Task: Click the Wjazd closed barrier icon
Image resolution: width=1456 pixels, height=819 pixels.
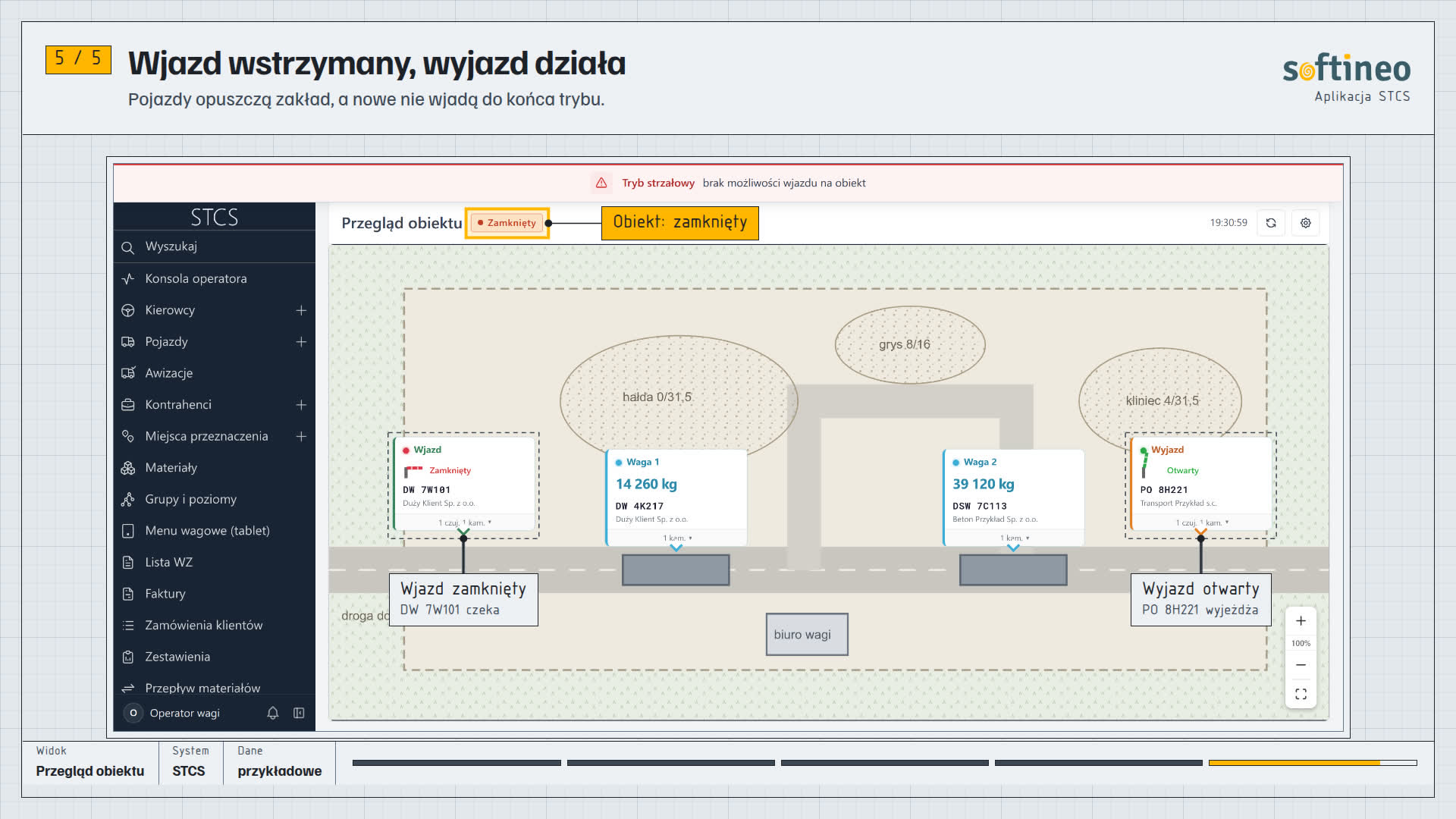Action: click(413, 472)
